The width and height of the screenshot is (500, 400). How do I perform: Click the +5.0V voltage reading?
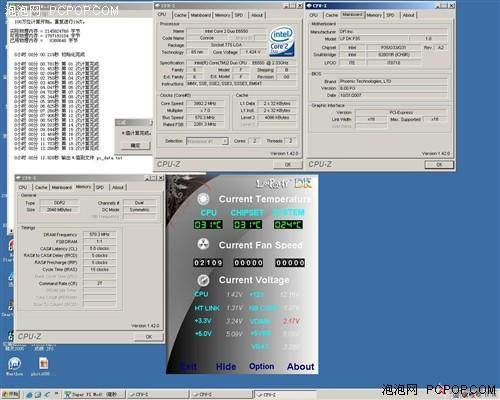pyautogui.click(x=234, y=334)
